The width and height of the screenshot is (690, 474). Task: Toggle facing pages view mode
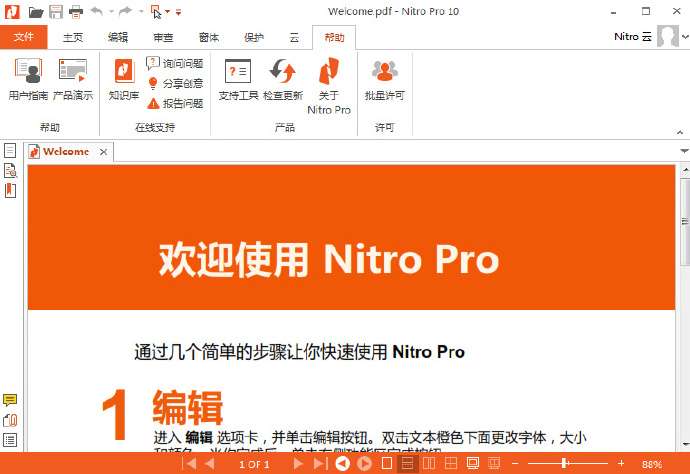(430, 463)
